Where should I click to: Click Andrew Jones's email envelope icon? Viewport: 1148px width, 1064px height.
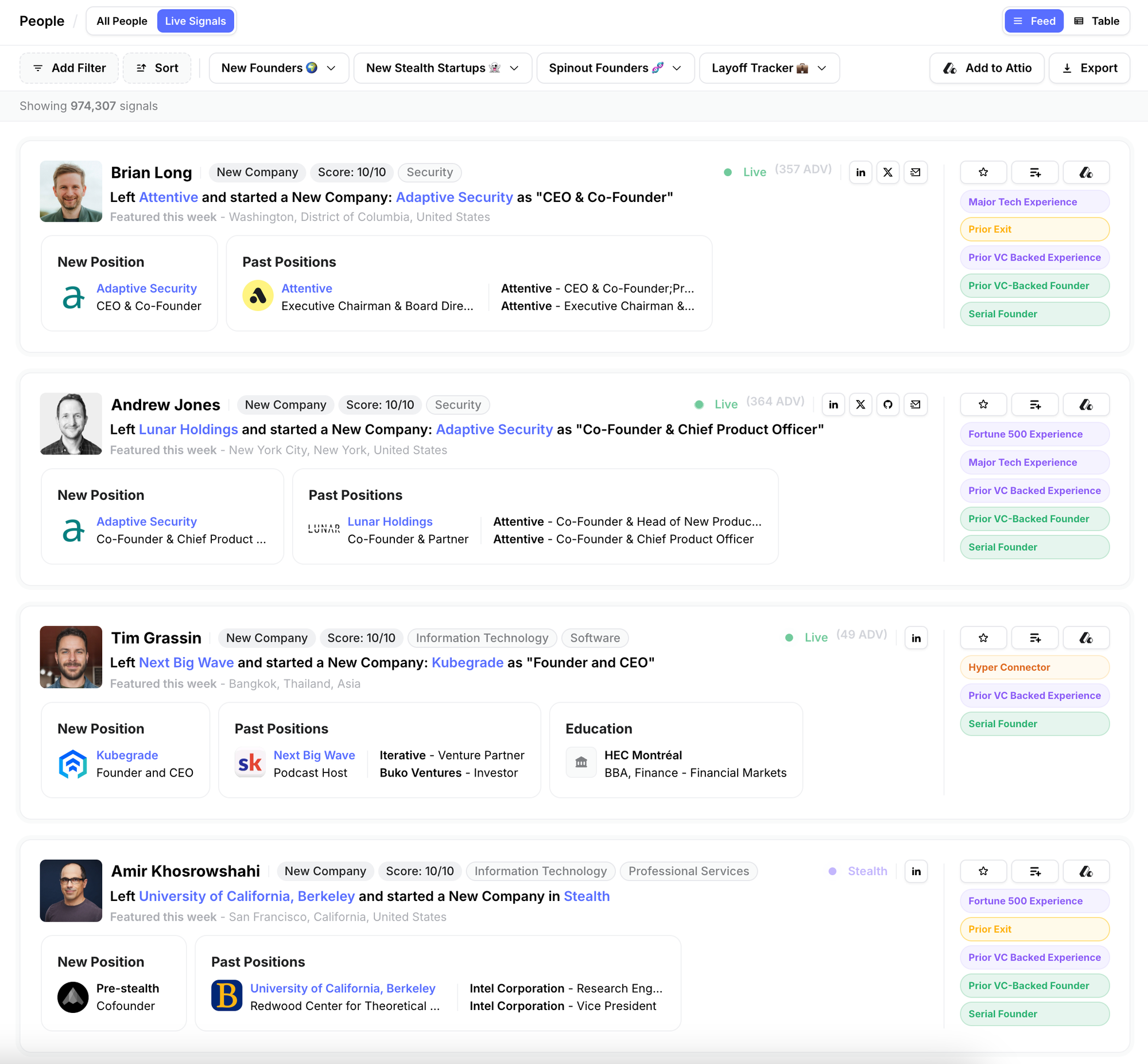915,405
